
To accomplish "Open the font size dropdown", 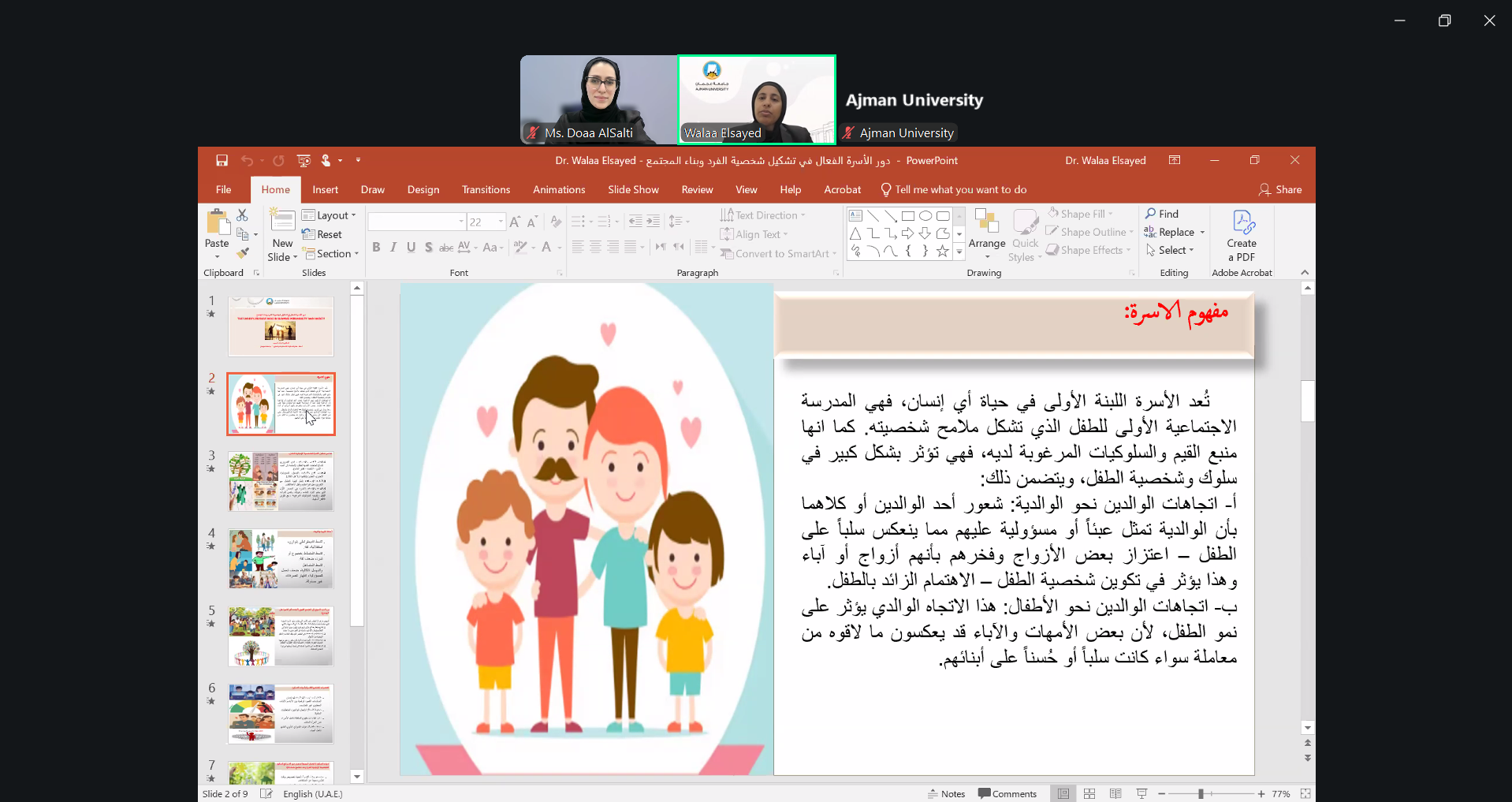I will [x=501, y=222].
